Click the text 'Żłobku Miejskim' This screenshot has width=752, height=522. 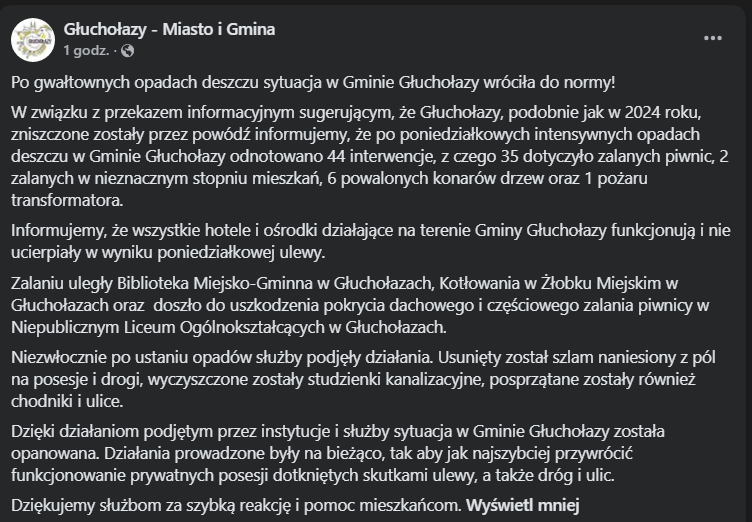601,283
